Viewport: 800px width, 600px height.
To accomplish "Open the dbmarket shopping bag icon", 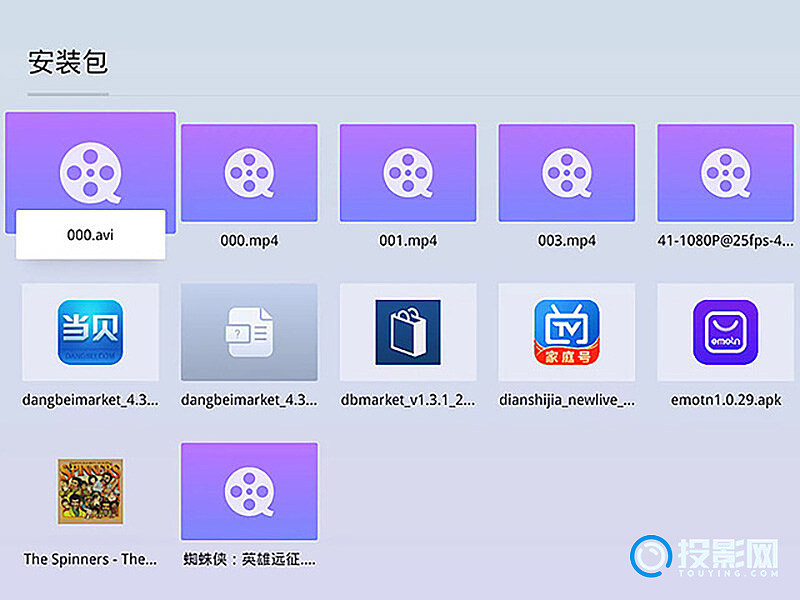I will (408, 332).
